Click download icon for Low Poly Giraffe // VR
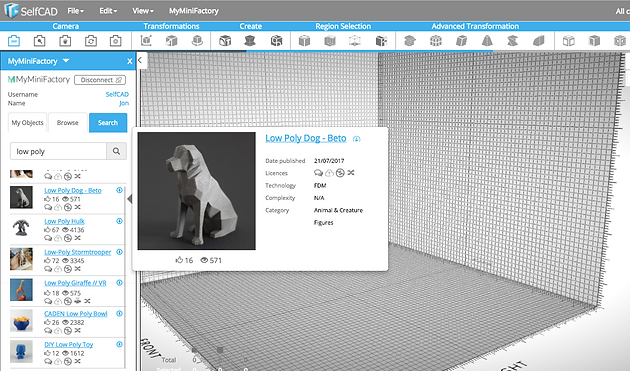The image size is (630, 371). (119, 283)
